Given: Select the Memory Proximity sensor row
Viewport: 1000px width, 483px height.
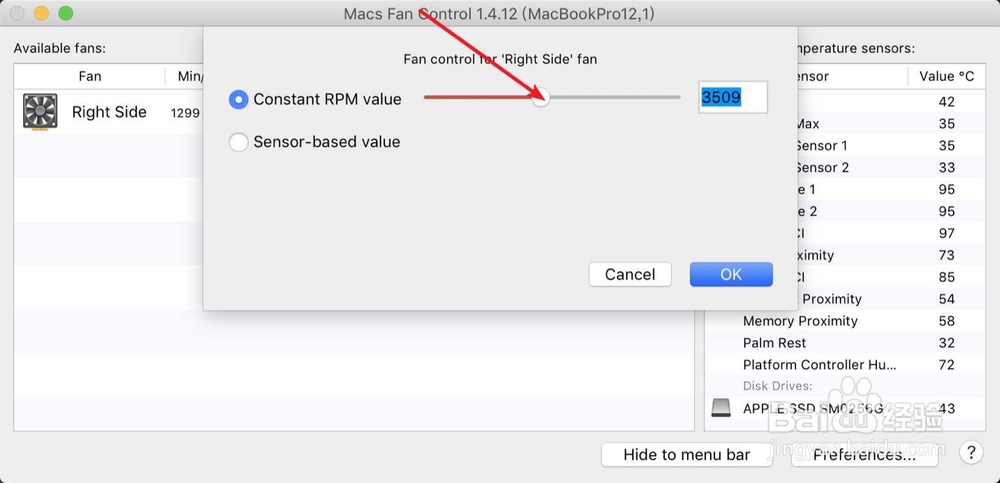Looking at the screenshot, I should click(845, 321).
